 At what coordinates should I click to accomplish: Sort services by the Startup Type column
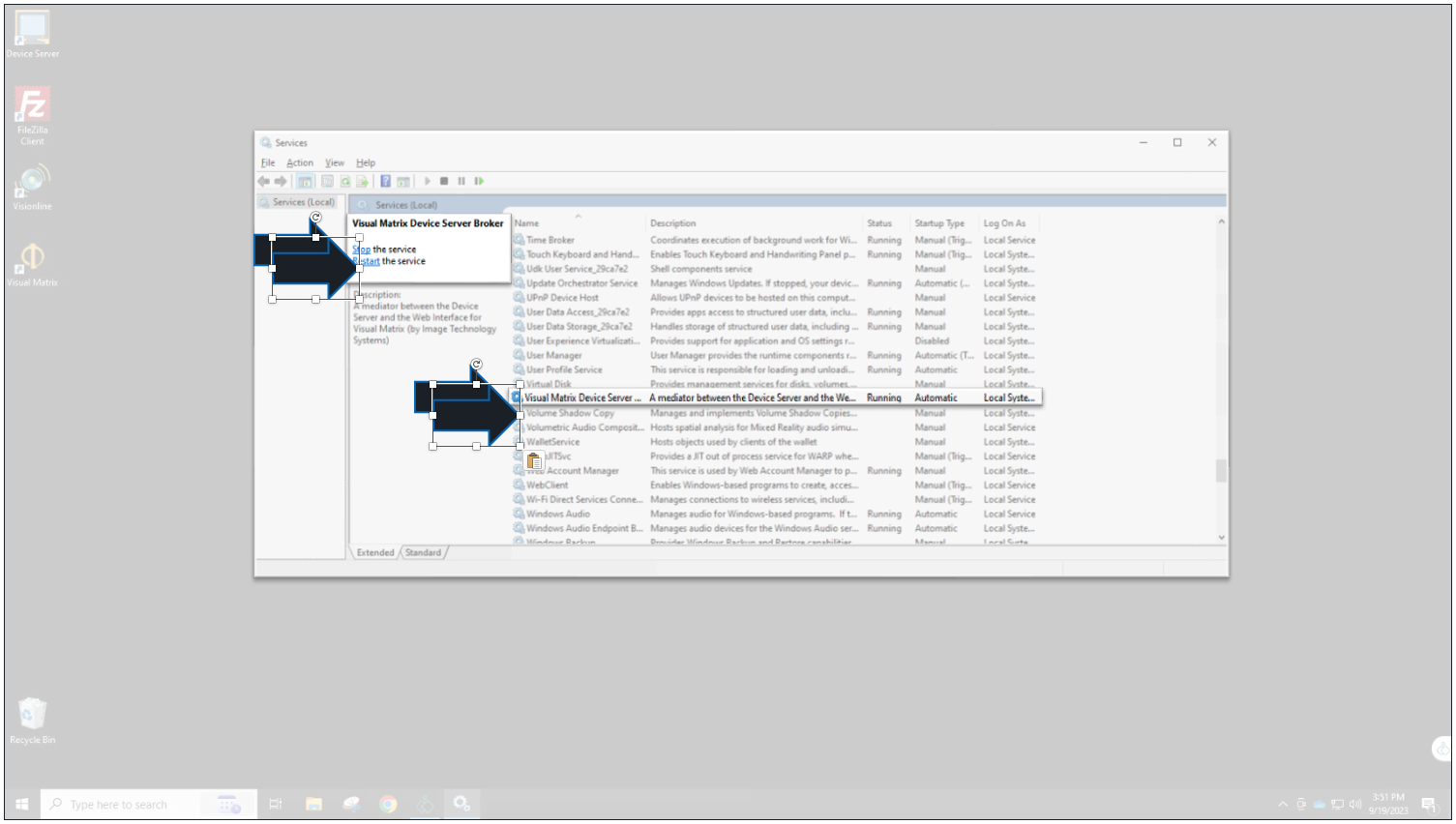[x=939, y=223]
